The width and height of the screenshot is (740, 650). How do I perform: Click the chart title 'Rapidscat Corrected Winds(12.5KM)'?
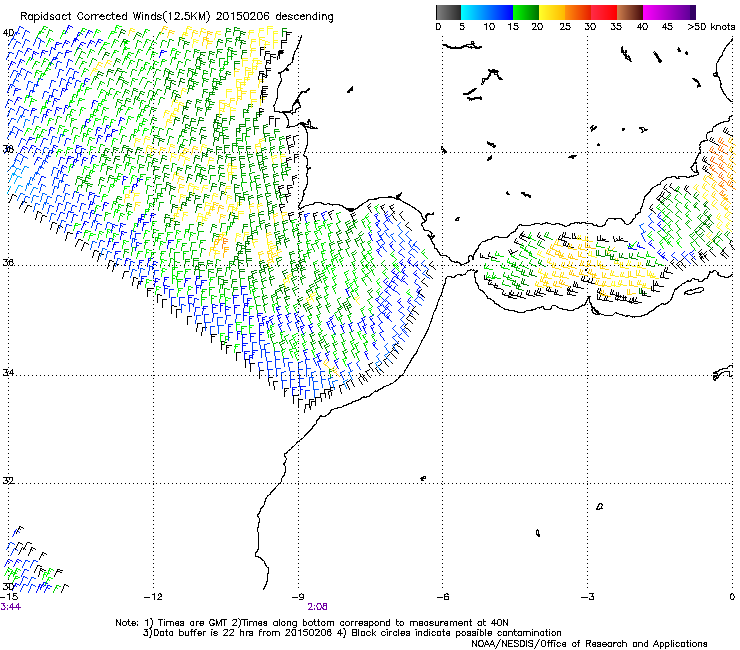[x=115, y=17]
